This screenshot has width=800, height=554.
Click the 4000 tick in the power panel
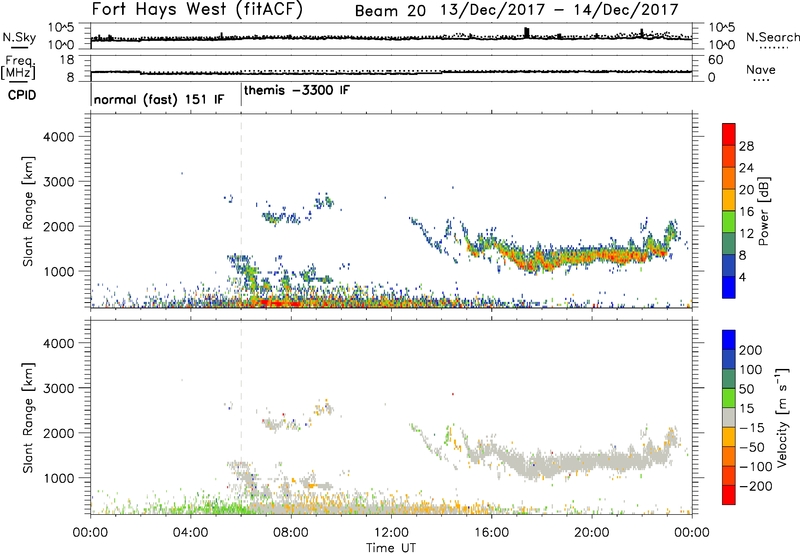coord(58,137)
